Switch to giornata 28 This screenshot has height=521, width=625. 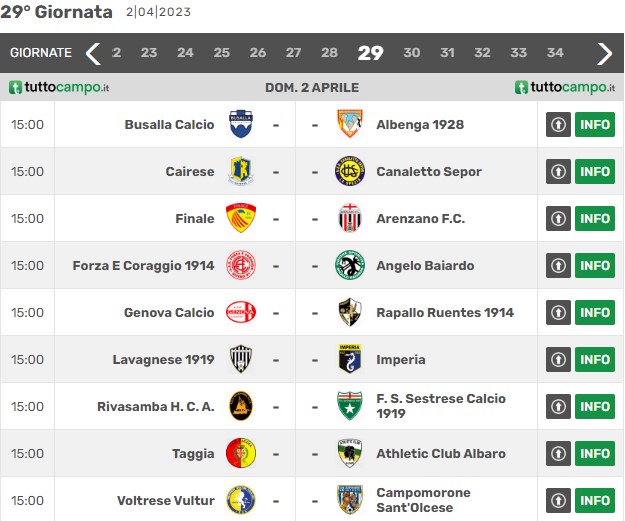tap(329, 53)
